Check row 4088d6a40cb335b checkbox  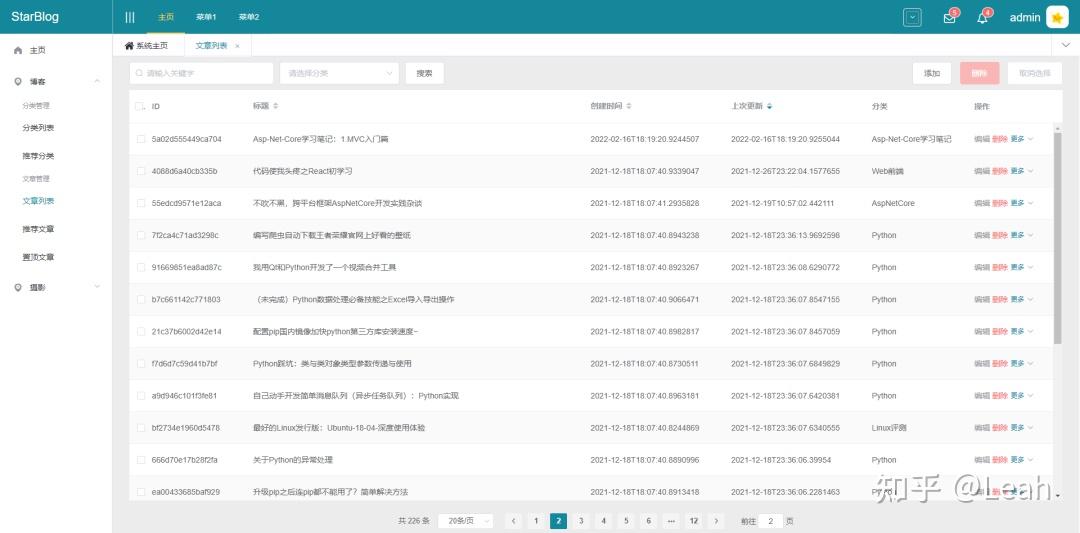[x=141, y=171]
